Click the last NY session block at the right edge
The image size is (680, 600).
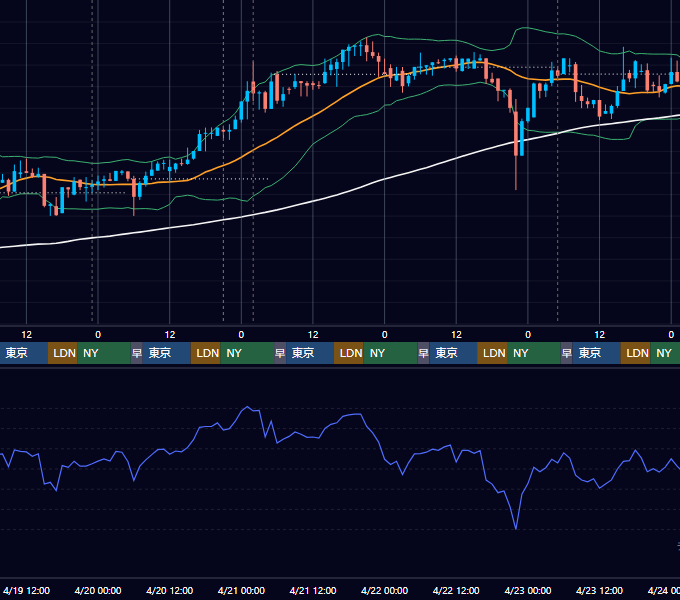[x=665, y=353]
